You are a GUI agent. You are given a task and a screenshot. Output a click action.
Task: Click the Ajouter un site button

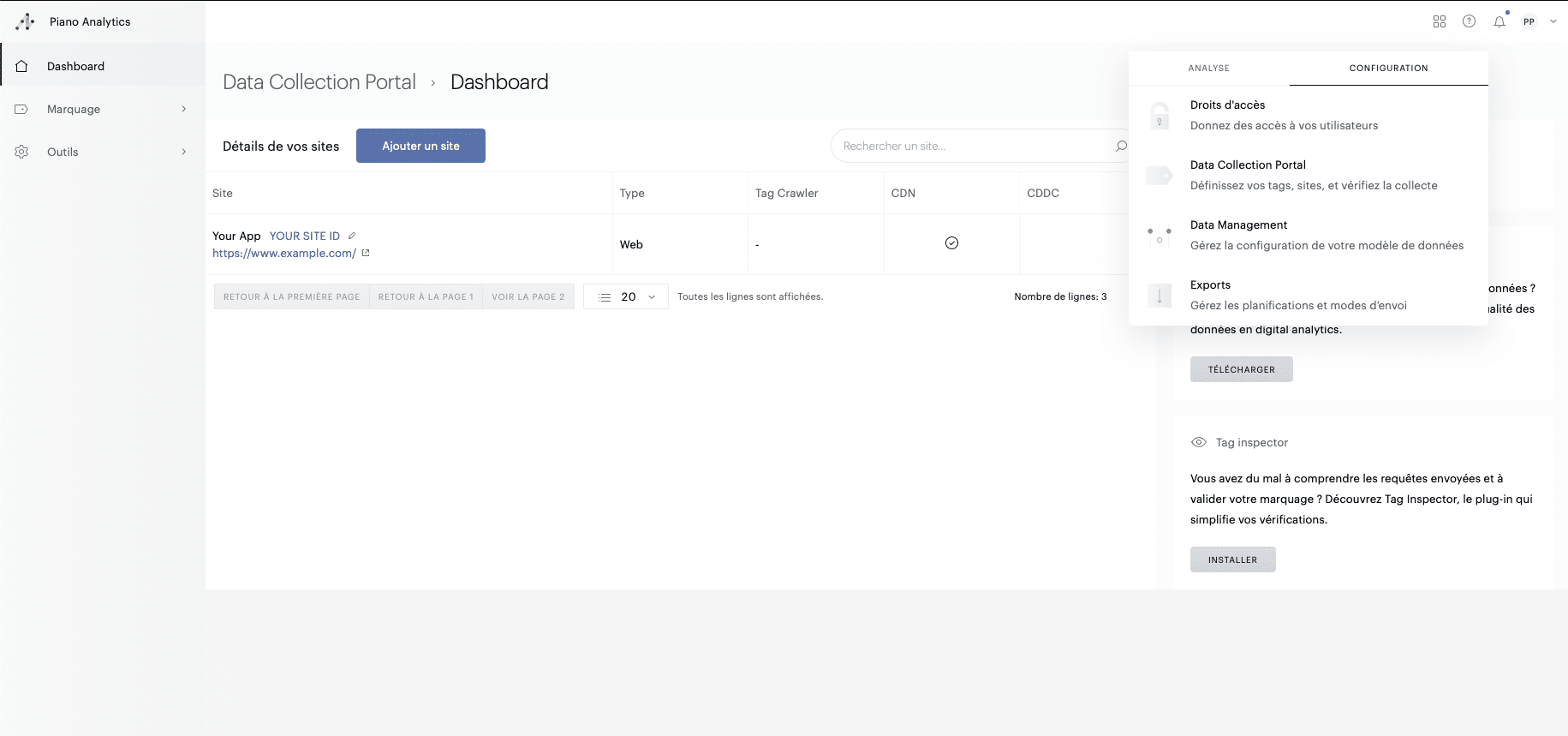[420, 146]
